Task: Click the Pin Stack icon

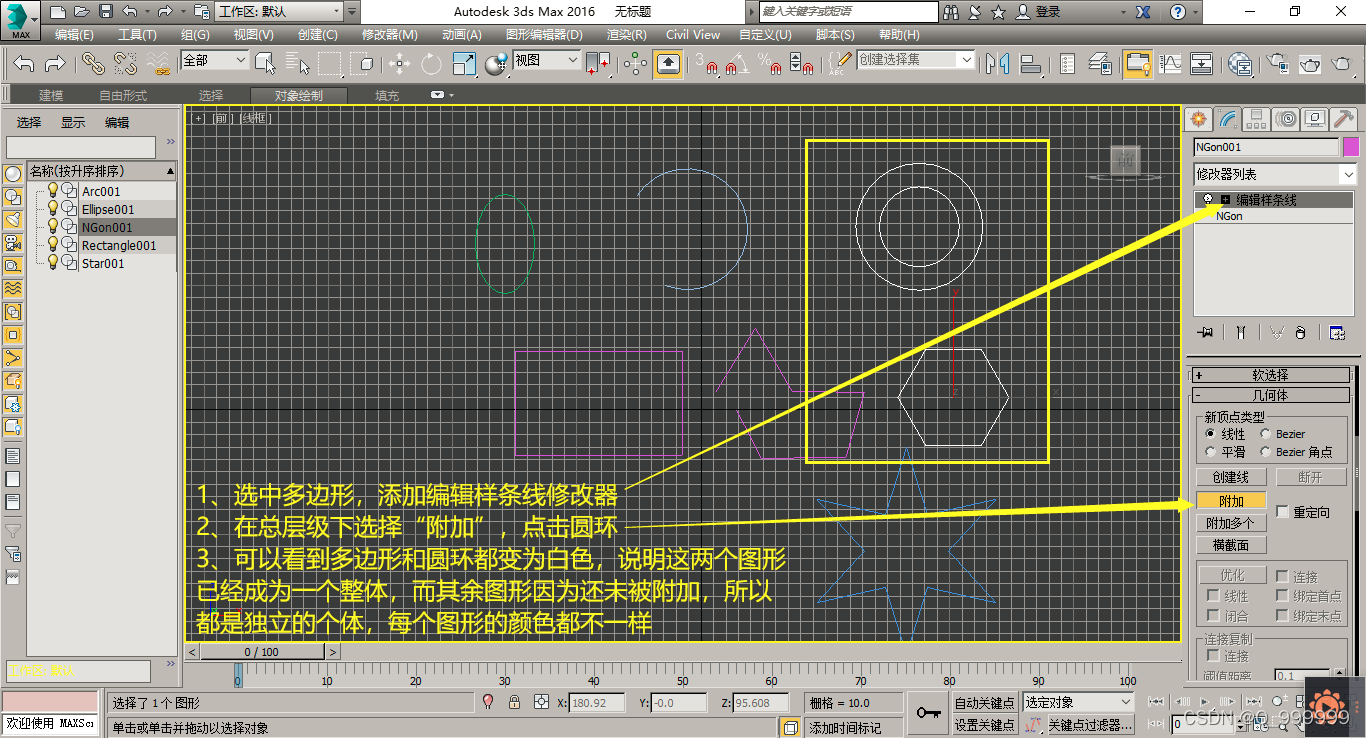Action: tap(1205, 333)
